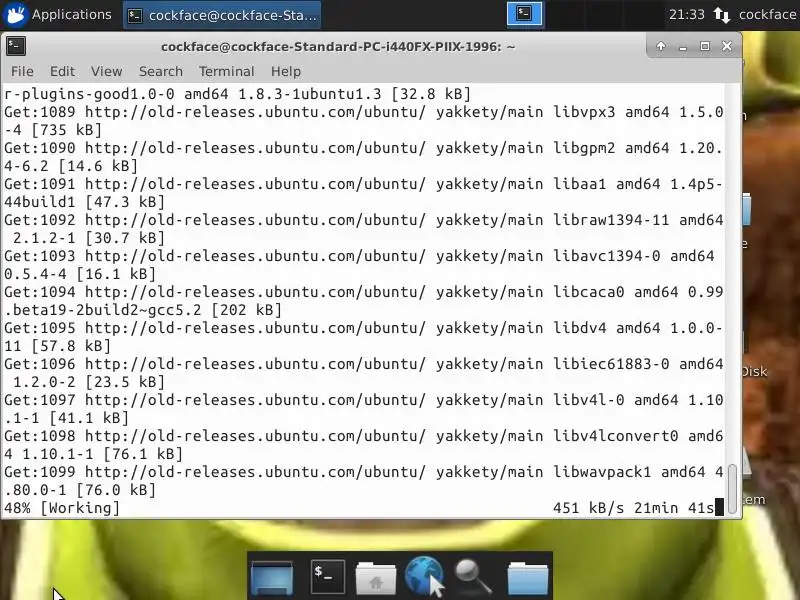Viewport: 800px width, 600px height.
Task: Open the Search menu
Action: point(161,71)
